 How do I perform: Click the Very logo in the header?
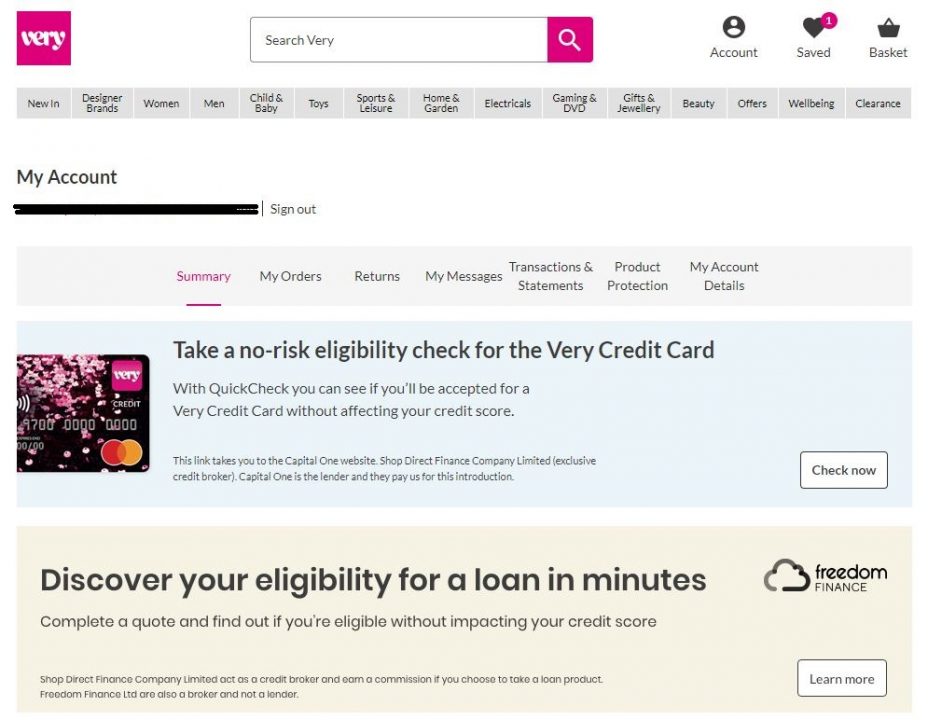pos(44,38)
